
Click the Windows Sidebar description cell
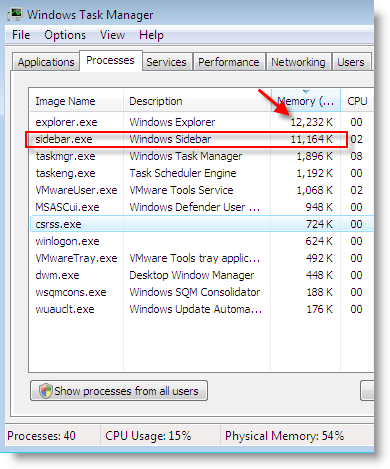(170, 139)
